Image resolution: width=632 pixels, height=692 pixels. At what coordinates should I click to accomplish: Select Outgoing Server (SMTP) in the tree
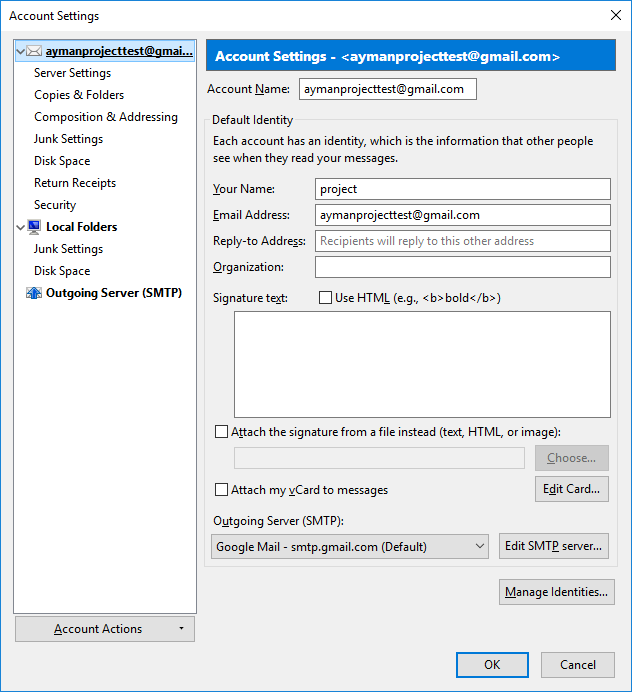pos(114,293)
